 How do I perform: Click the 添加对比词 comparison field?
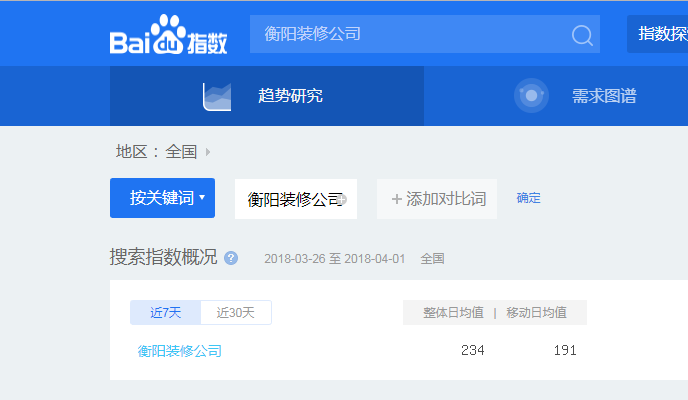coord(437,199)
